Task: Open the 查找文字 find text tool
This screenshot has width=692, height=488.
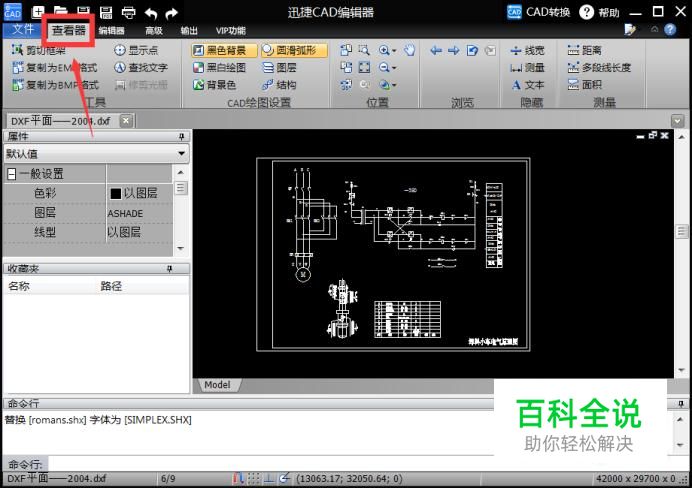Action: pos(141,68)
